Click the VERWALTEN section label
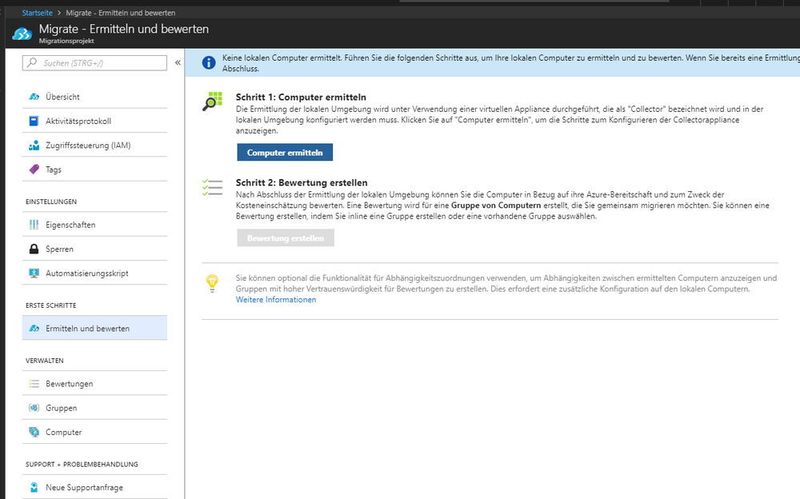800x499 pixels. pyautogui.click(x=44, y=360)
